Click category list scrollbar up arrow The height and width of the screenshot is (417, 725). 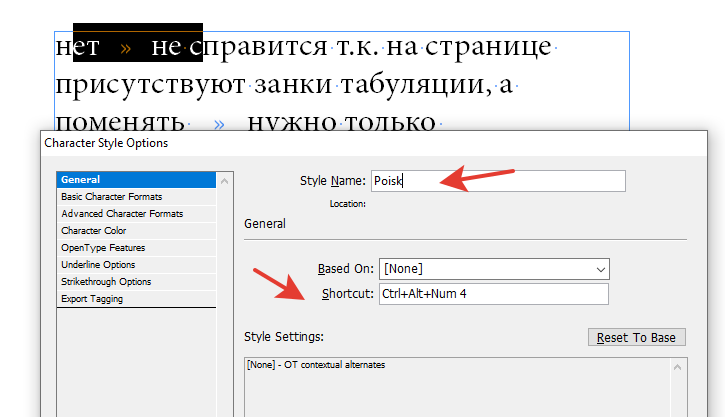[225, 181]
